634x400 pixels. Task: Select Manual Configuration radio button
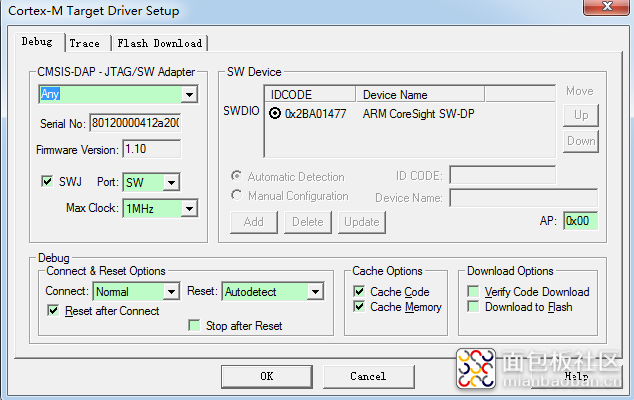pos(237,195)
